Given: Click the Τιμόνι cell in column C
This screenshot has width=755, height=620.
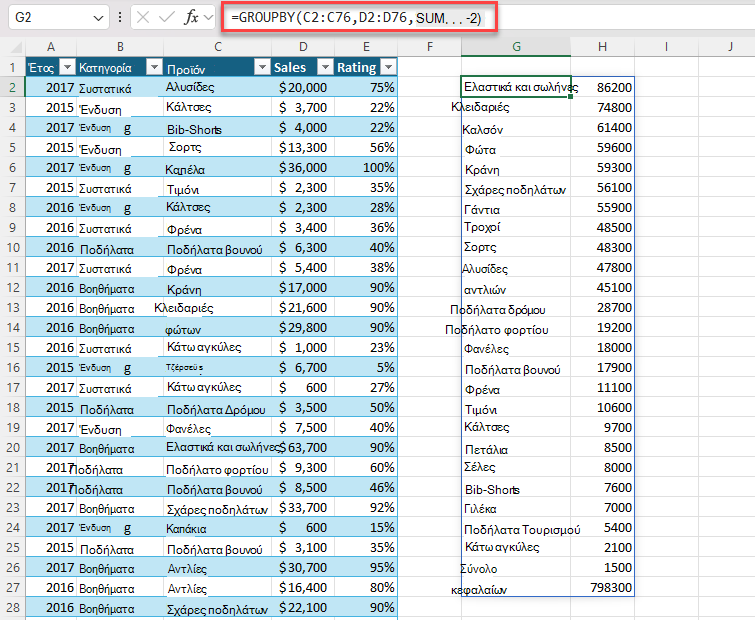Looking at the screenshot, I should [x=218, y=187].
